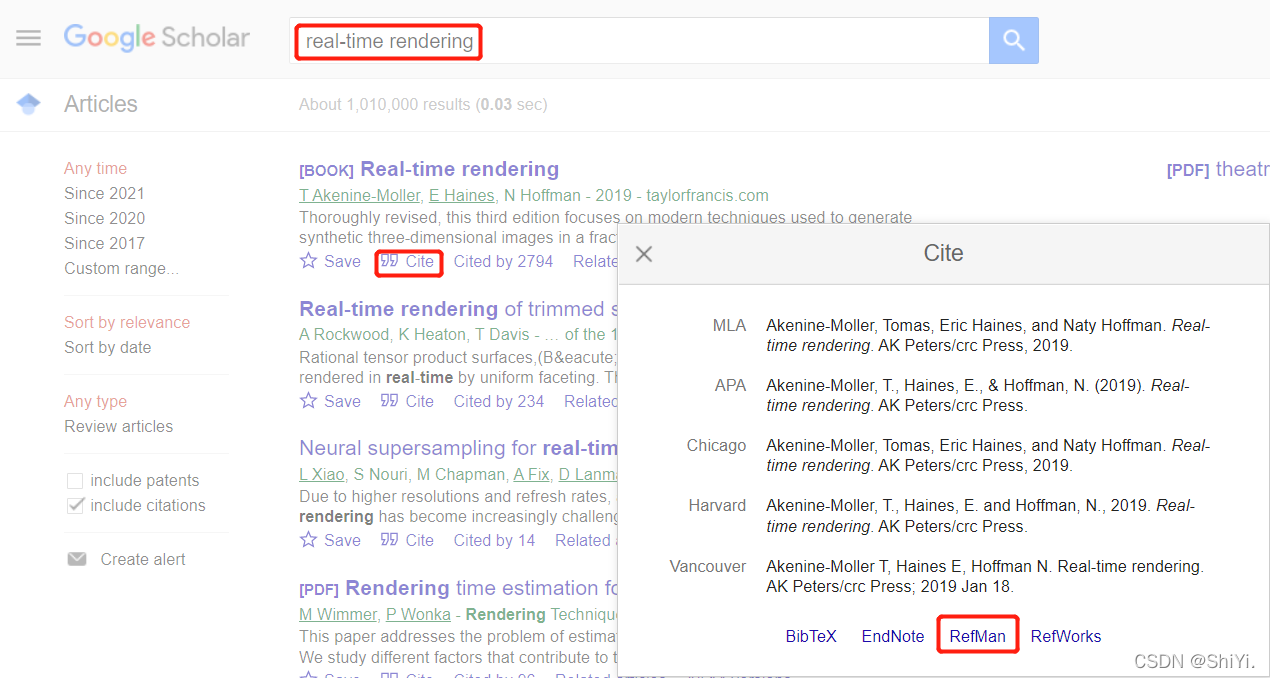Click Save in the Cited by 14 row
The height and width of the screenshot is (678, 1270).
(x=342, y=540)
